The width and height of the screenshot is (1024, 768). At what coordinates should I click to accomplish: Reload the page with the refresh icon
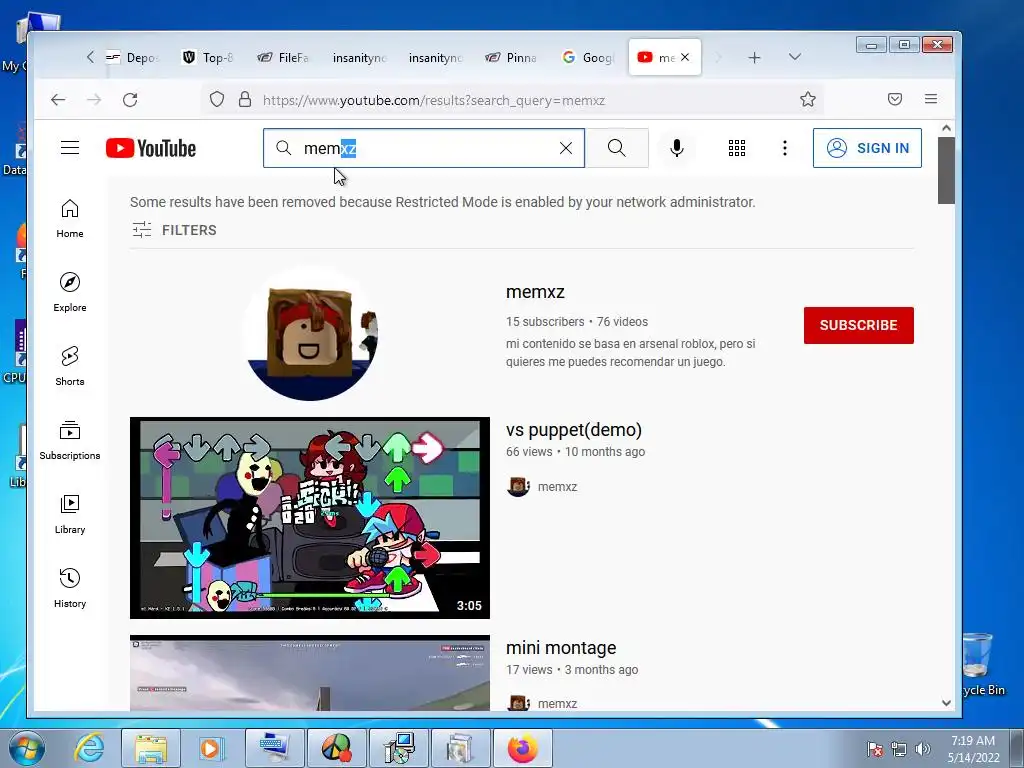130,99
